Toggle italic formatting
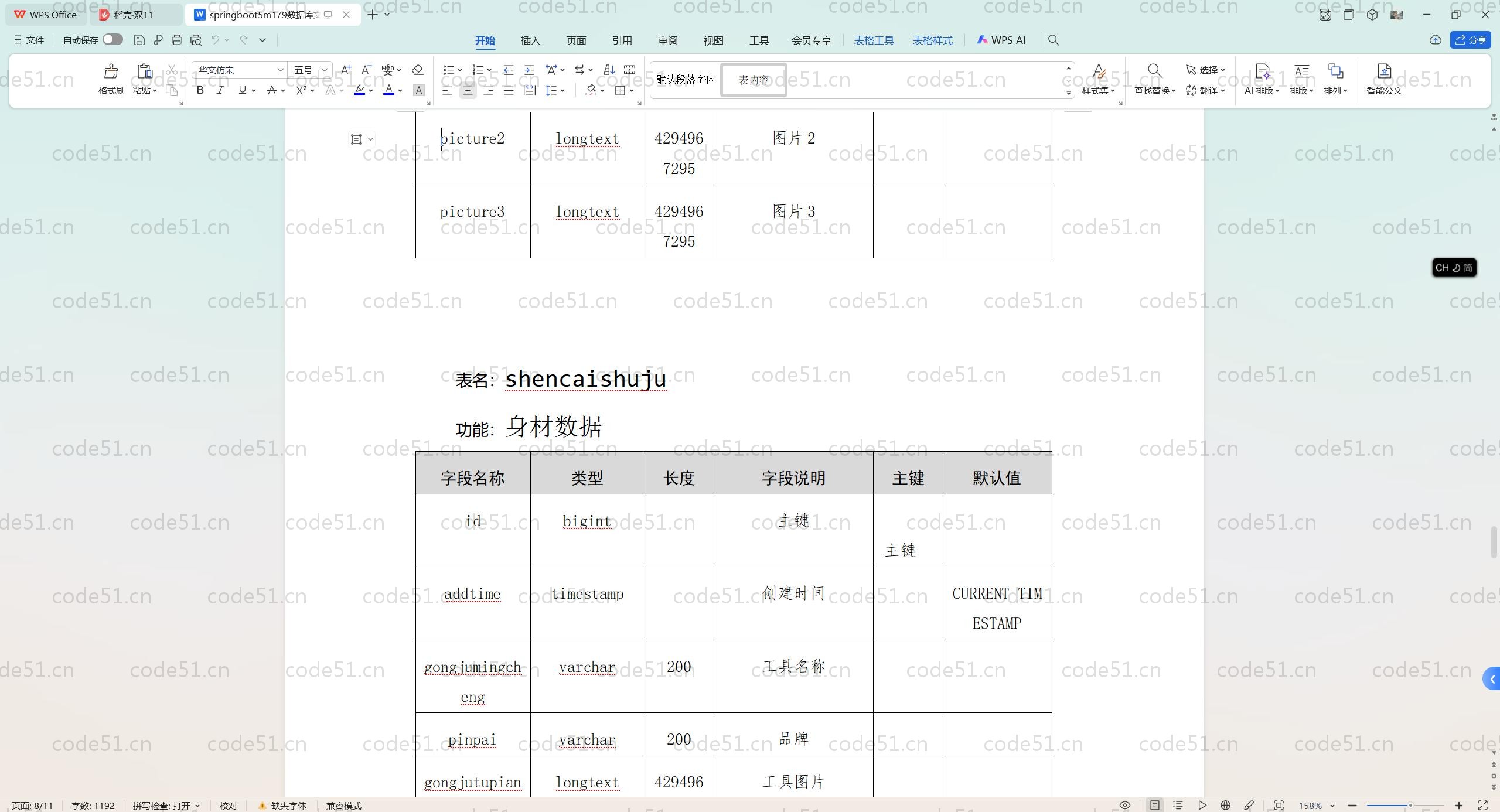 pyautogui.click(x=220, y=90)
